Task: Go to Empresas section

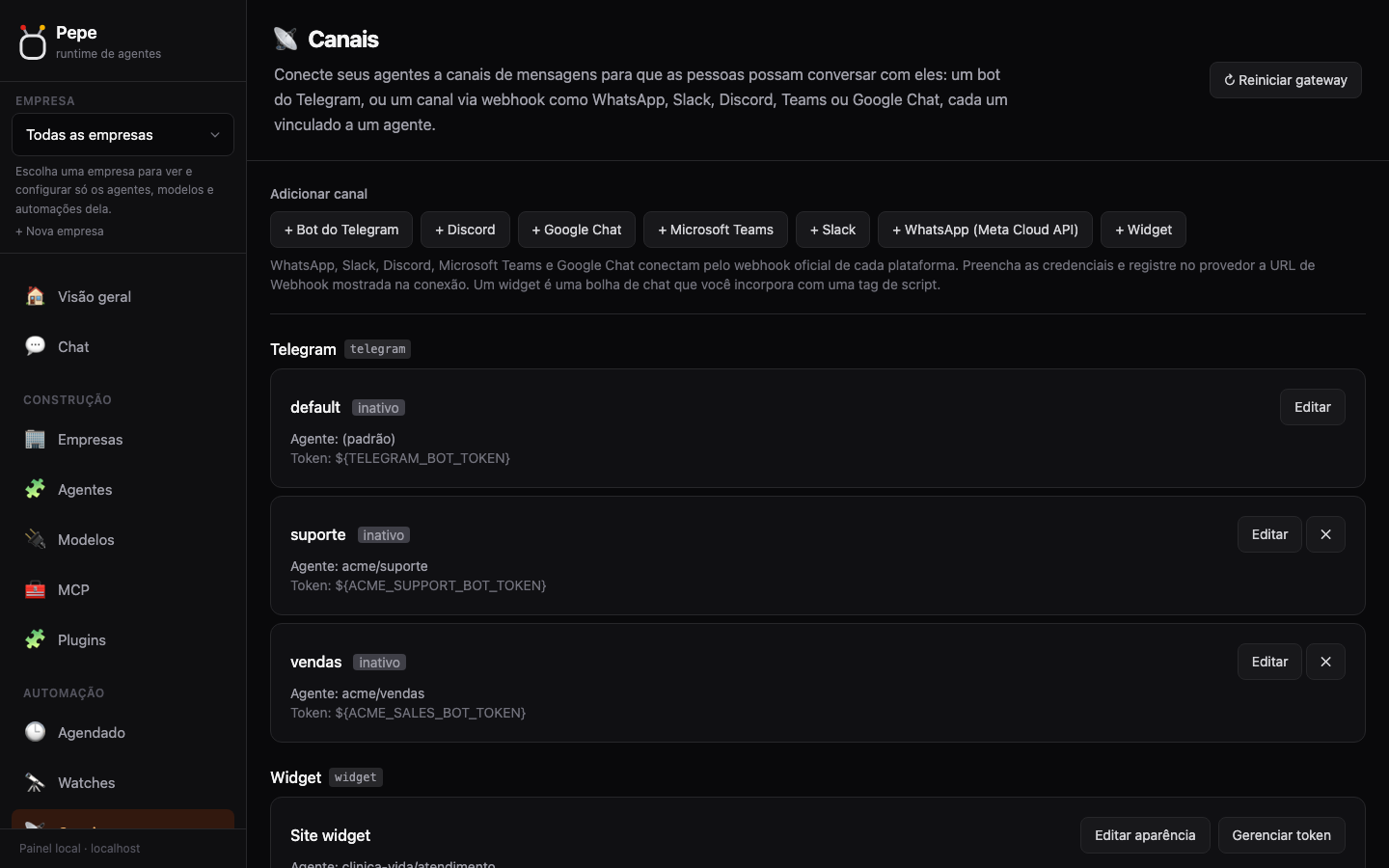Action: pyautogui.click(x=123, y=439)
